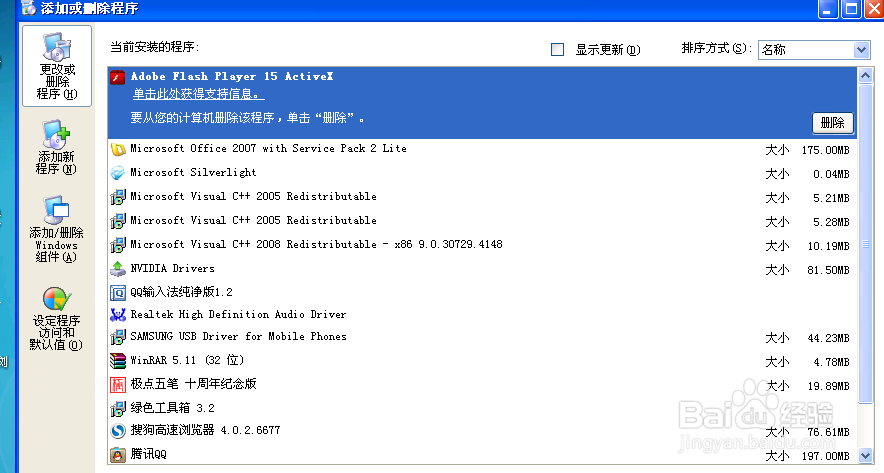Open 单击此处获得支持信息 link
This screenshot has height=473, width=884.
click(x=198, y=94)
